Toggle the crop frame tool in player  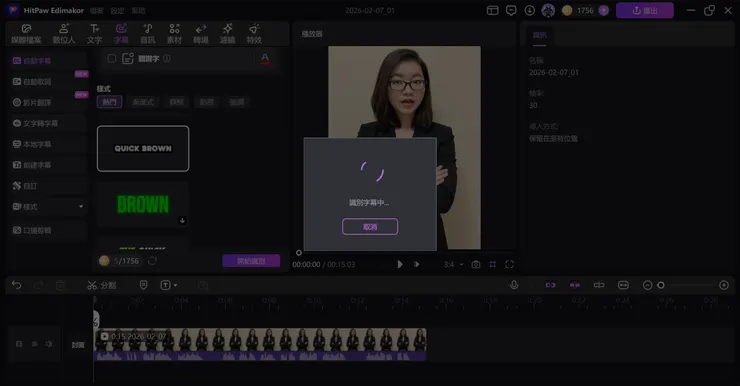pos(493,264)
